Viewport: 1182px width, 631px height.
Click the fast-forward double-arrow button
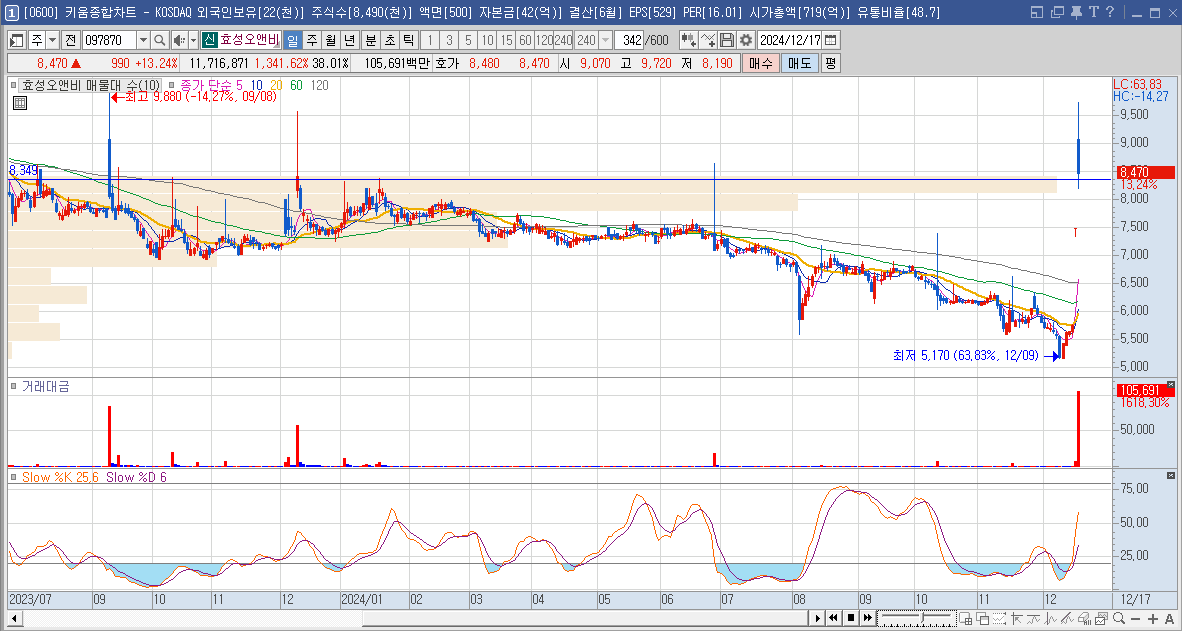(868, 618)
